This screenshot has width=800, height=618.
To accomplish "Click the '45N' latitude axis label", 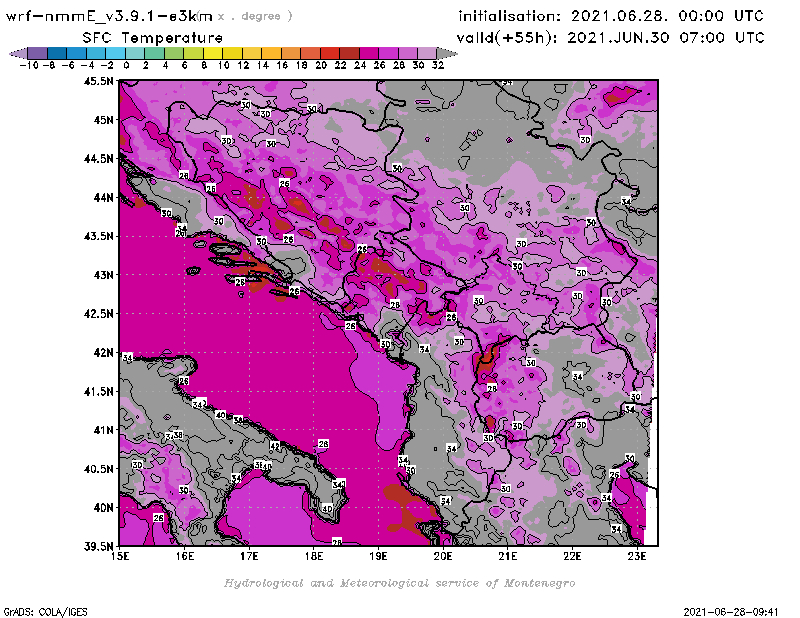I will 103,120.
